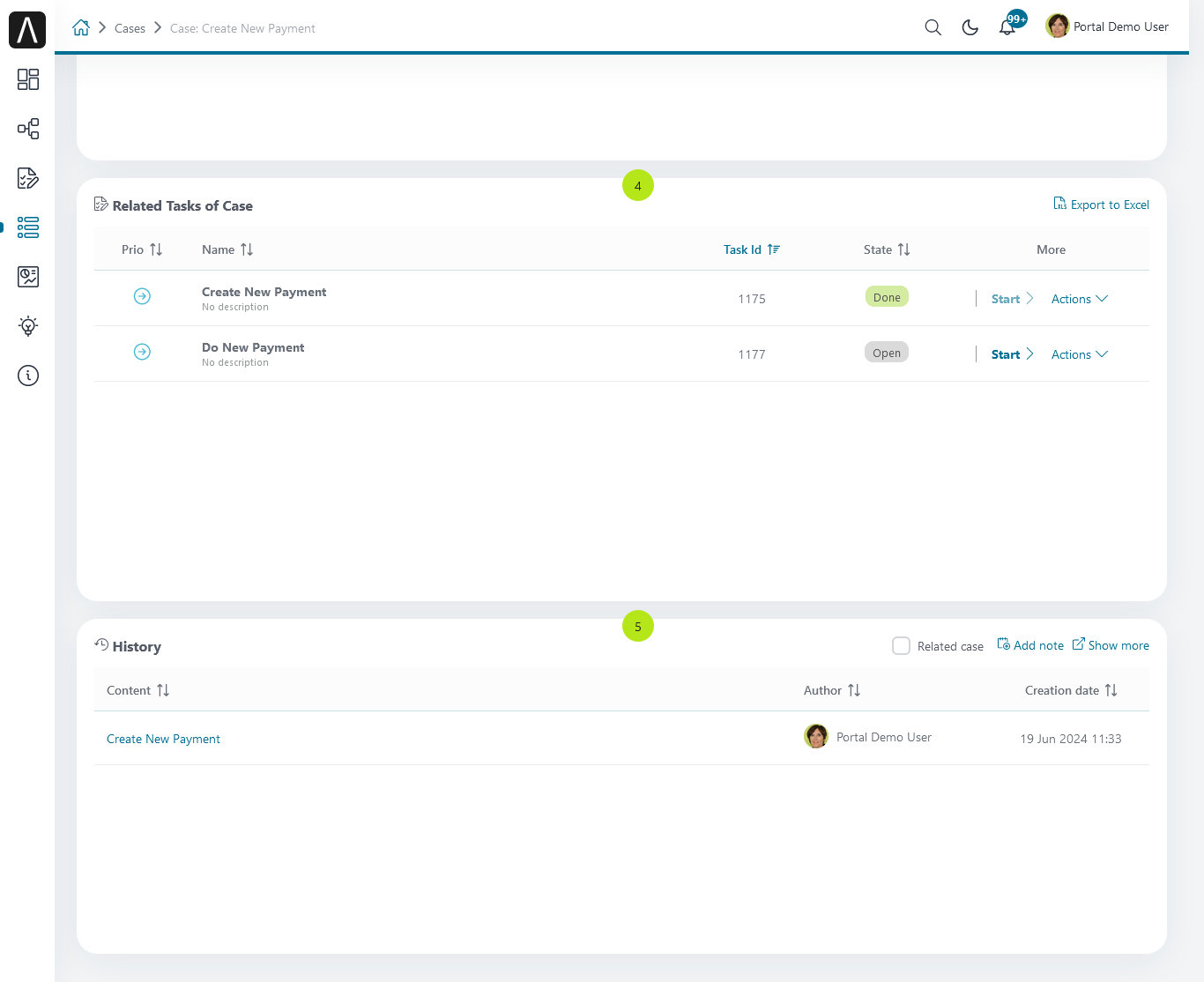This screenshot has width=1204, height=982.
Task: Click task id 1177
Action: point(752,354)
